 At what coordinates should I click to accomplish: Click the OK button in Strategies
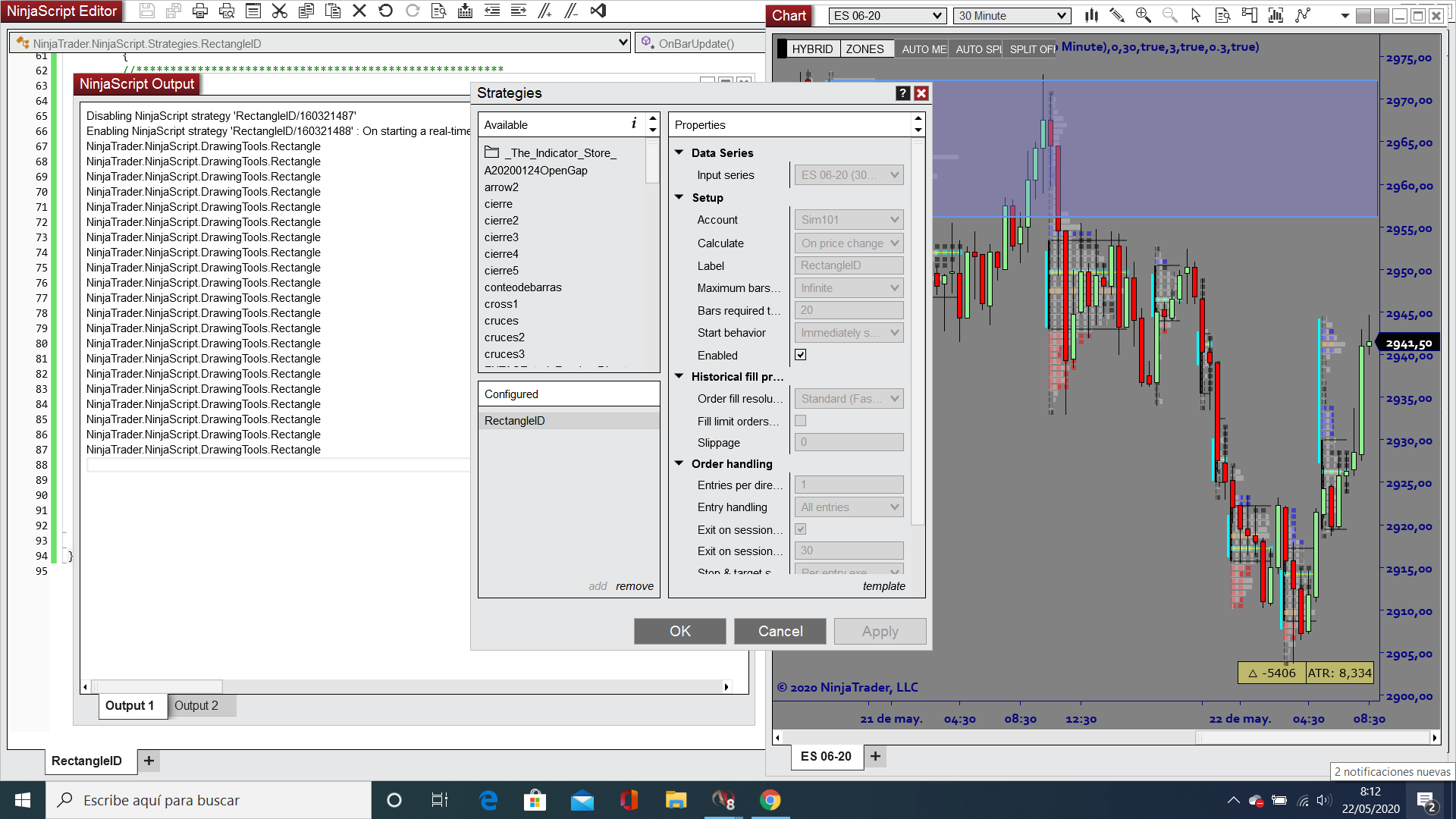(x=679, y=631)
